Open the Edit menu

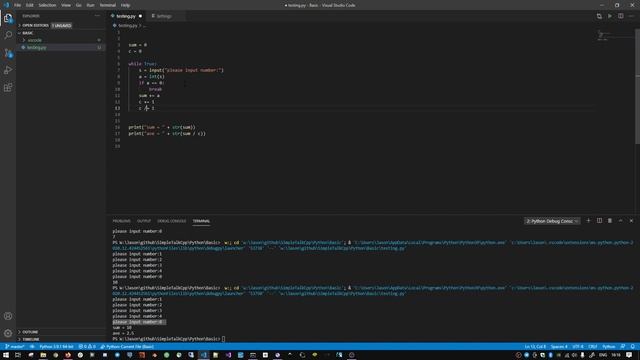click(x=30, y=5)
